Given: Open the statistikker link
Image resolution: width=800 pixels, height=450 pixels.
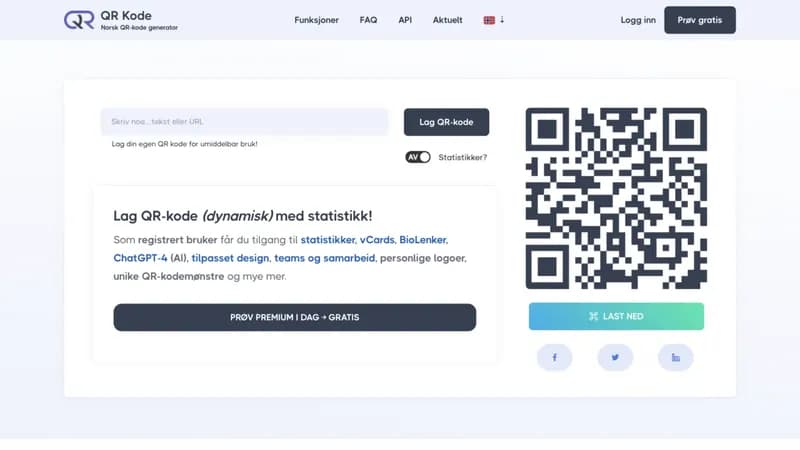Looking at the screenshot, I should [x=328, y=240].
